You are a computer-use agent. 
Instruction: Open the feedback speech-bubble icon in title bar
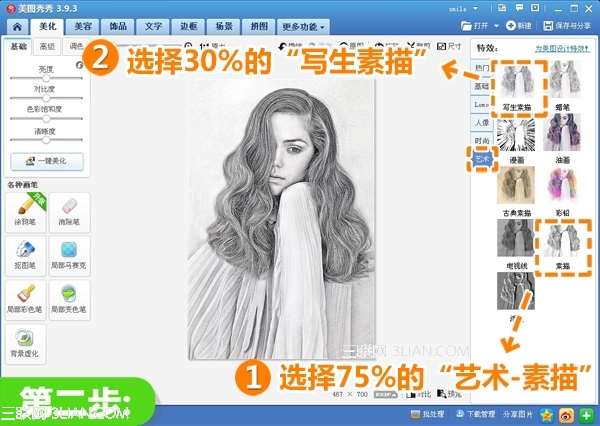[x=519, y=8]
